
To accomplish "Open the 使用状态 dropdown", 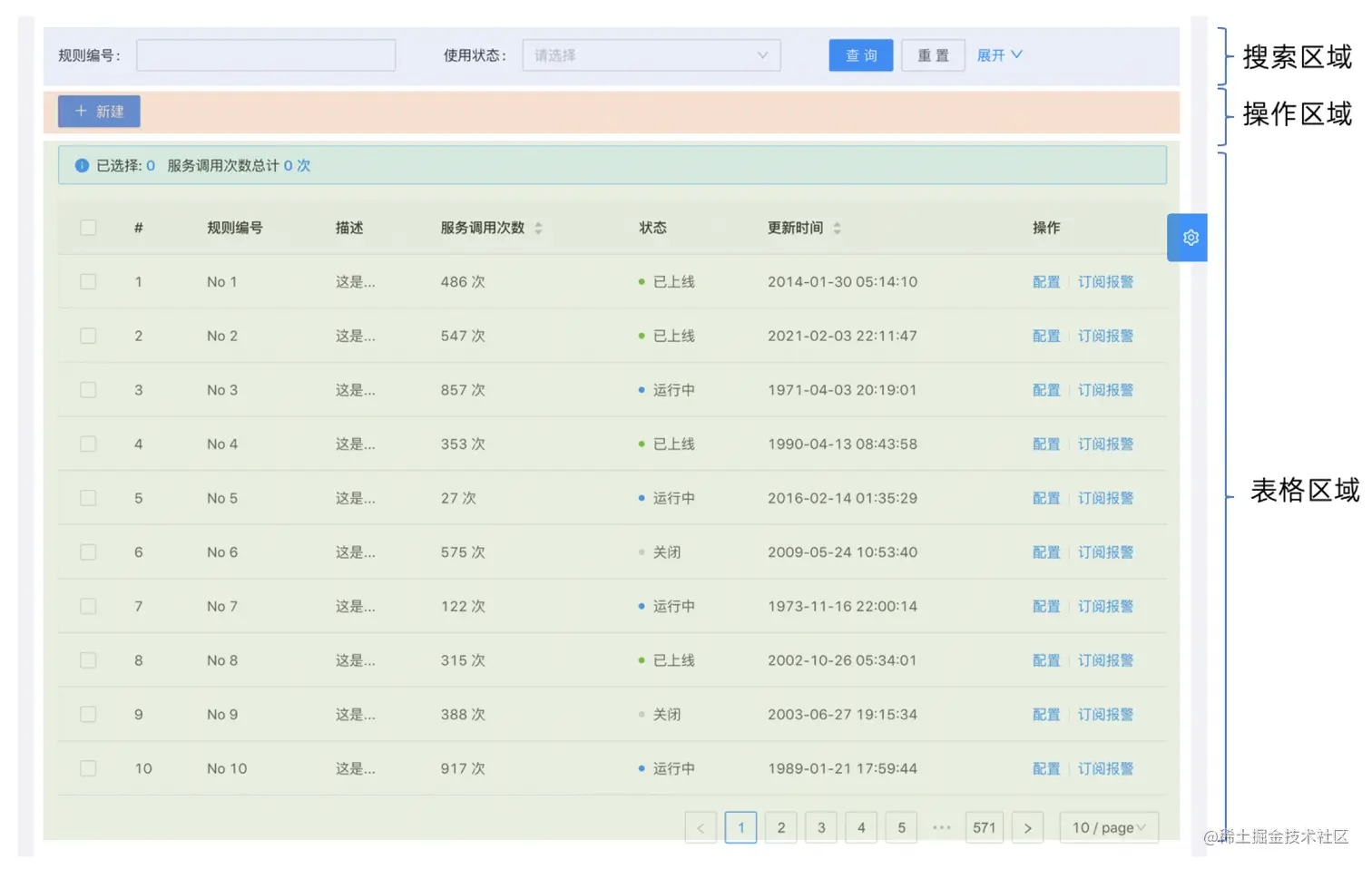I will point(651,54).
